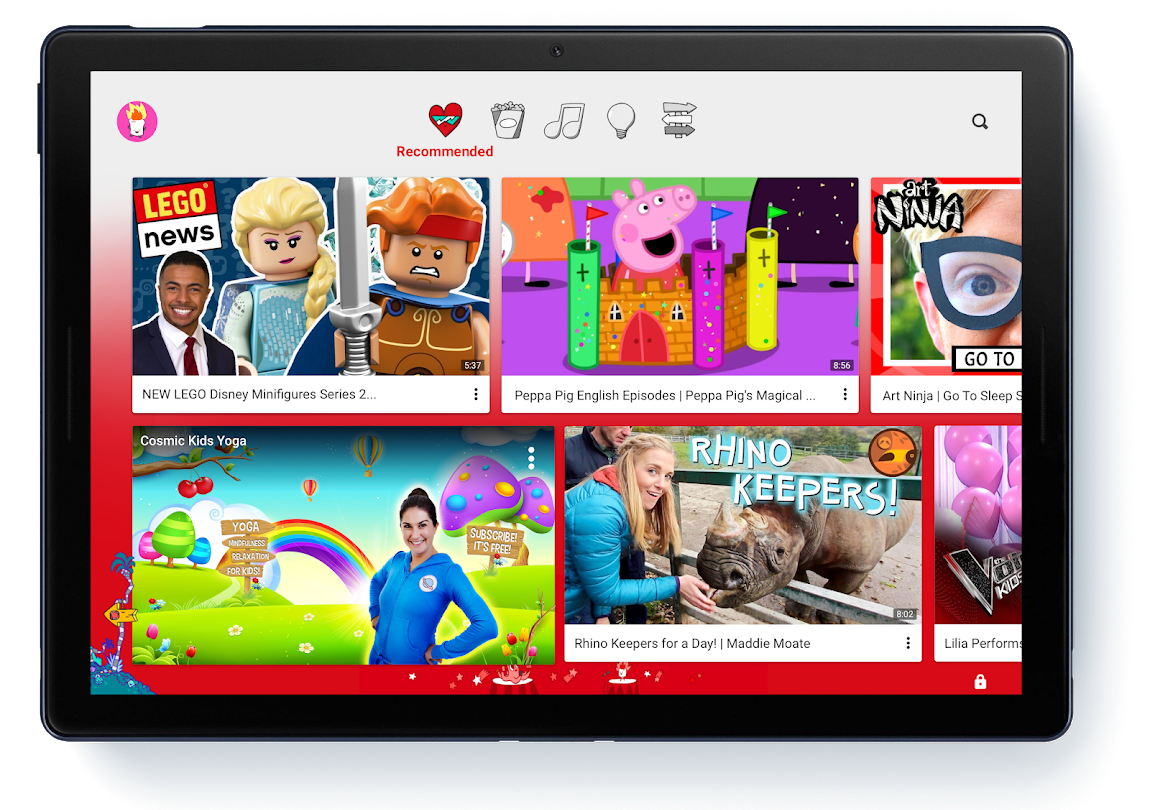Open title 'Art Ninja | Go To Sleep'
Screen dimensions: 1150x810
[x=951, y=396]
